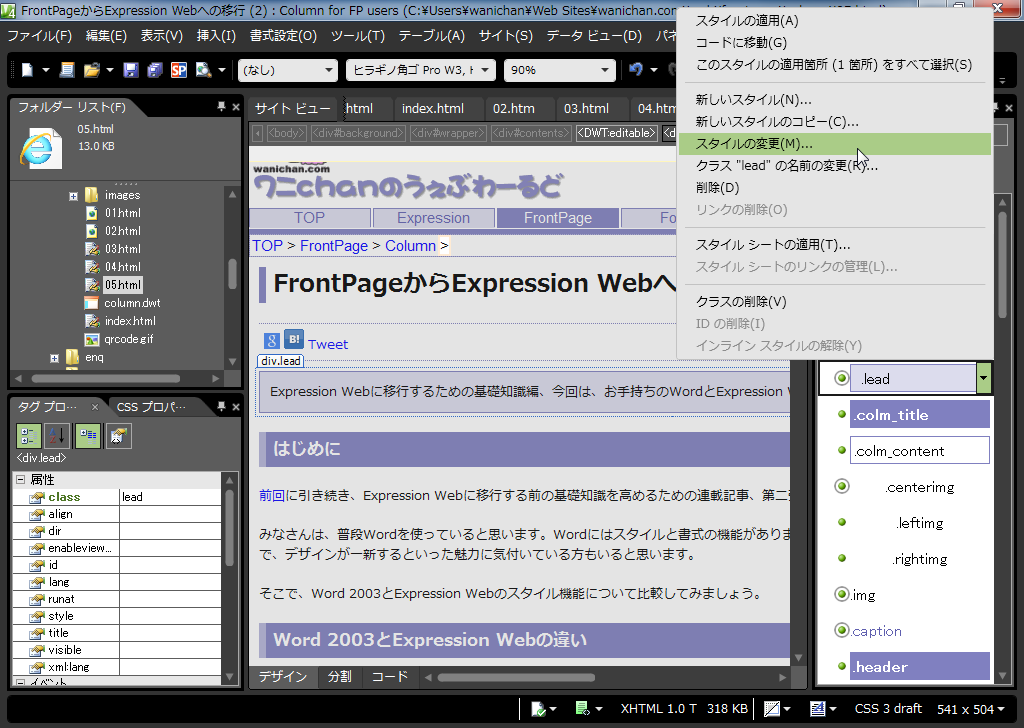The height and width of the screenshot is (728, 1024).
Task: Click the Hatena B! bookmark icon
Action: tap(294, 340)
